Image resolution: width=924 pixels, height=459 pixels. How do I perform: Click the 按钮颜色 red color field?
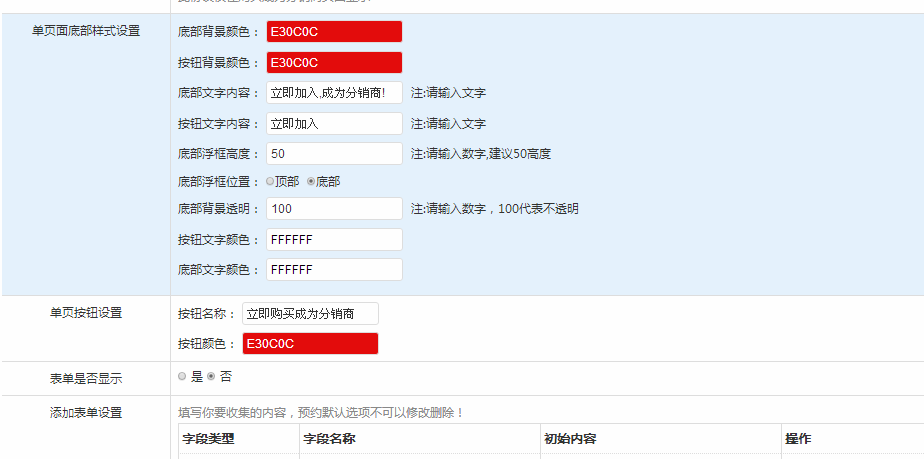pyautogui.click(x=310, y=344)
